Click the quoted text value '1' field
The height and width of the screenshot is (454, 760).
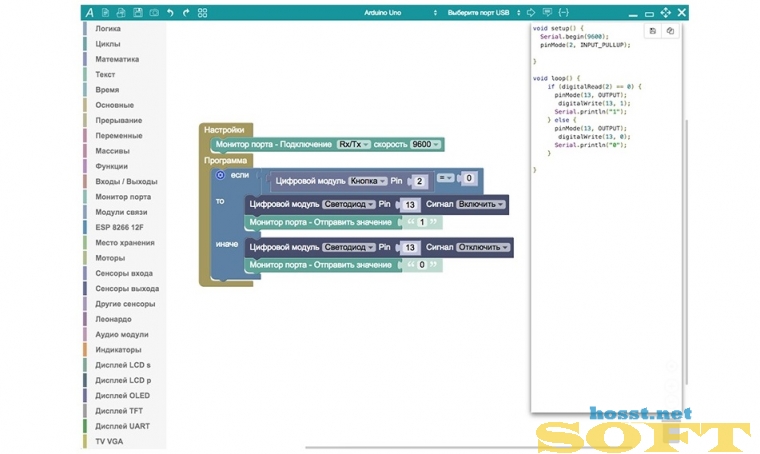point(422,222)
